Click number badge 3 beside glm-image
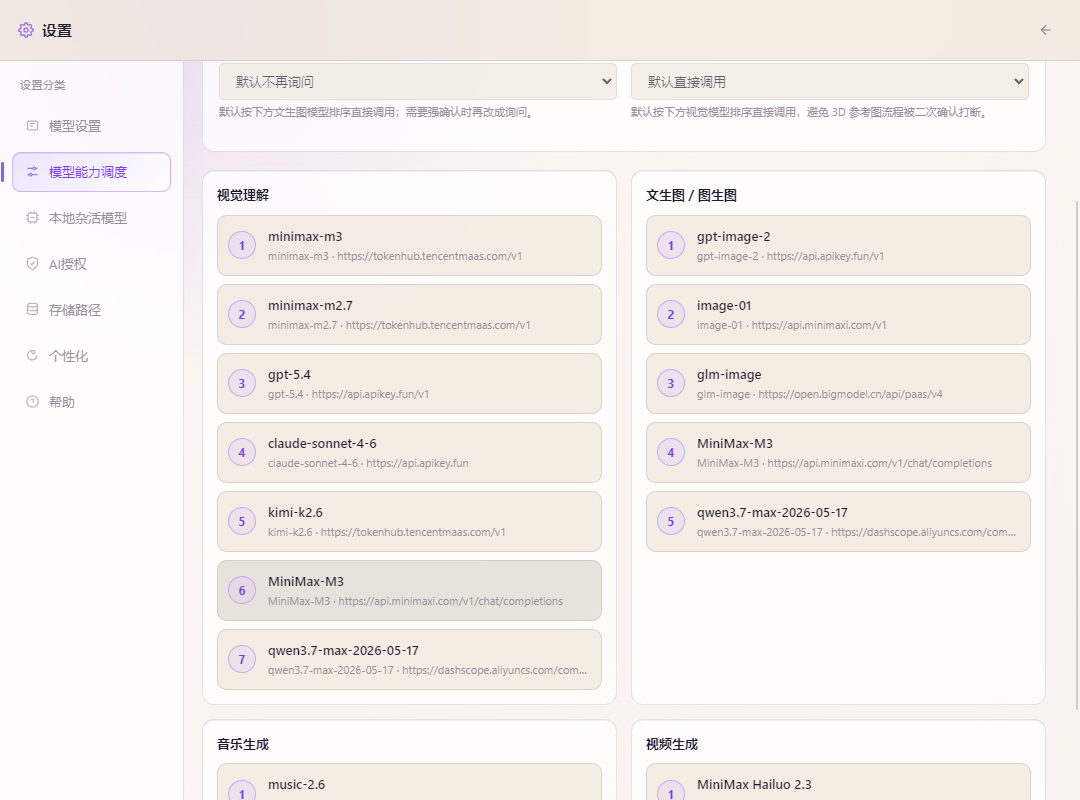 671,383
